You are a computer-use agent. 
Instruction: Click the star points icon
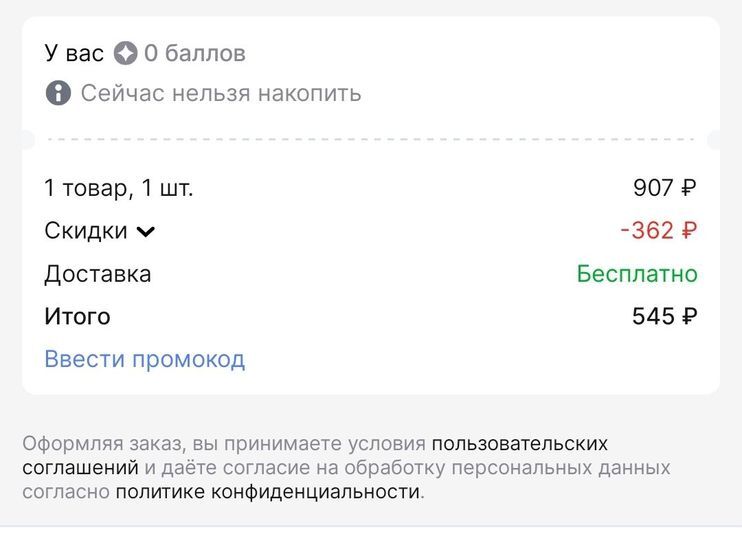[125, 53]
